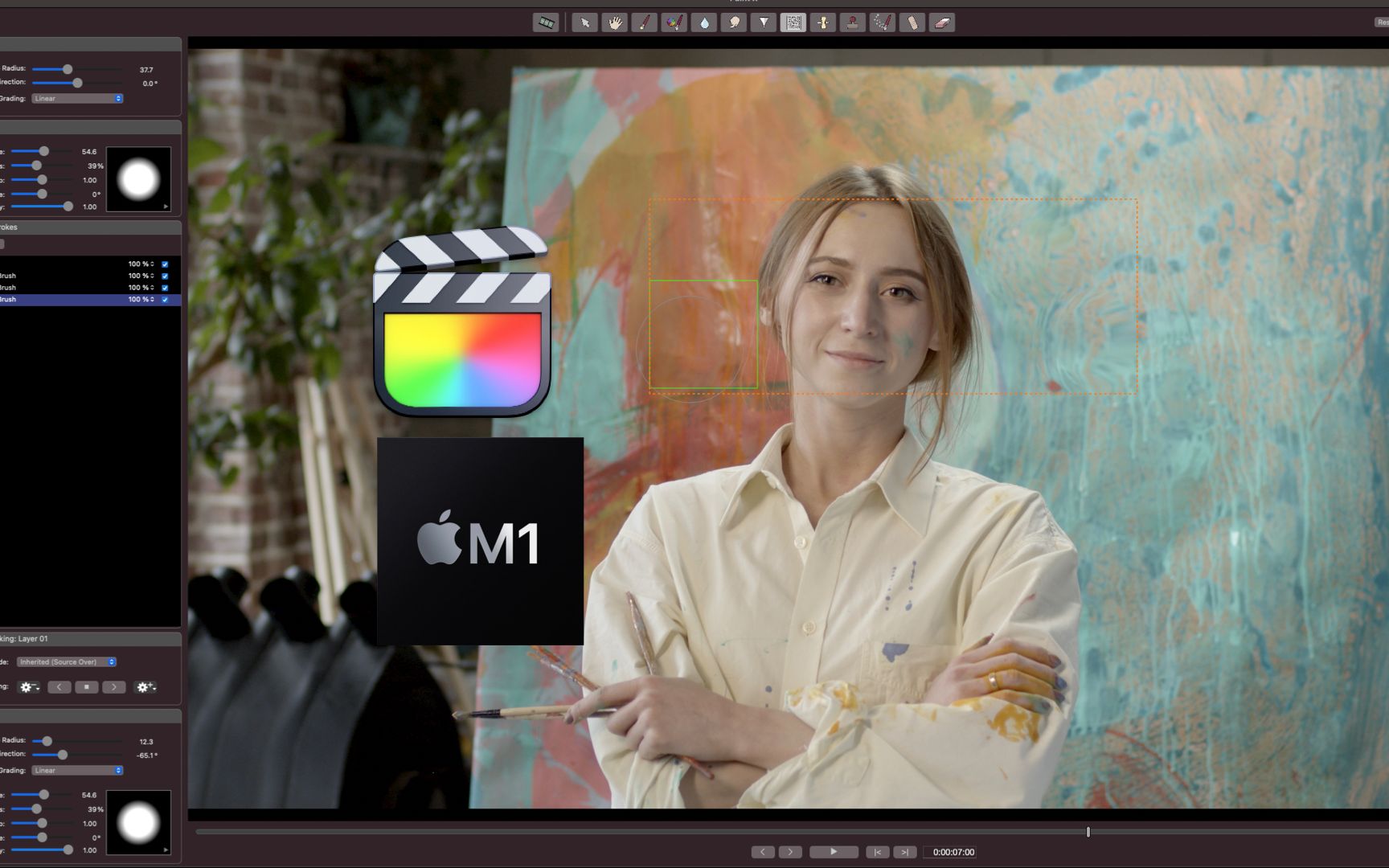Click the stop tracking square button
The height and width of the screenshot is (868, 1389).
(x=87, y=687)
